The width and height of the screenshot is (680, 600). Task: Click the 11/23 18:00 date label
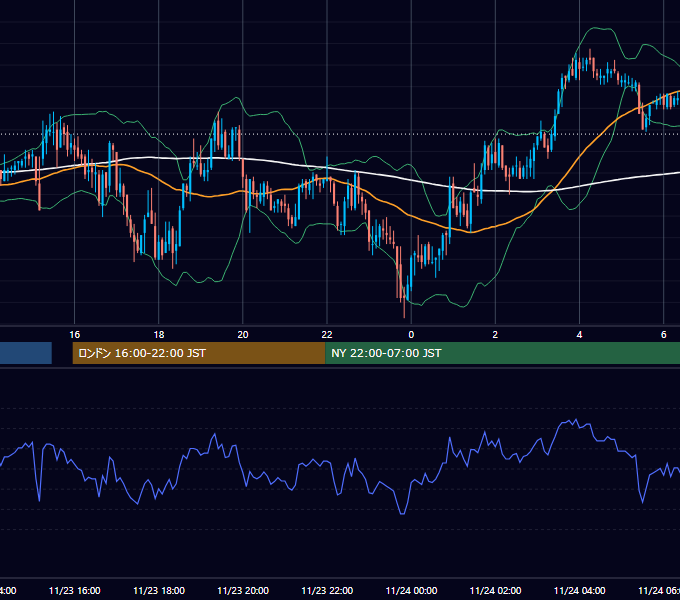(x=159, y=590)
